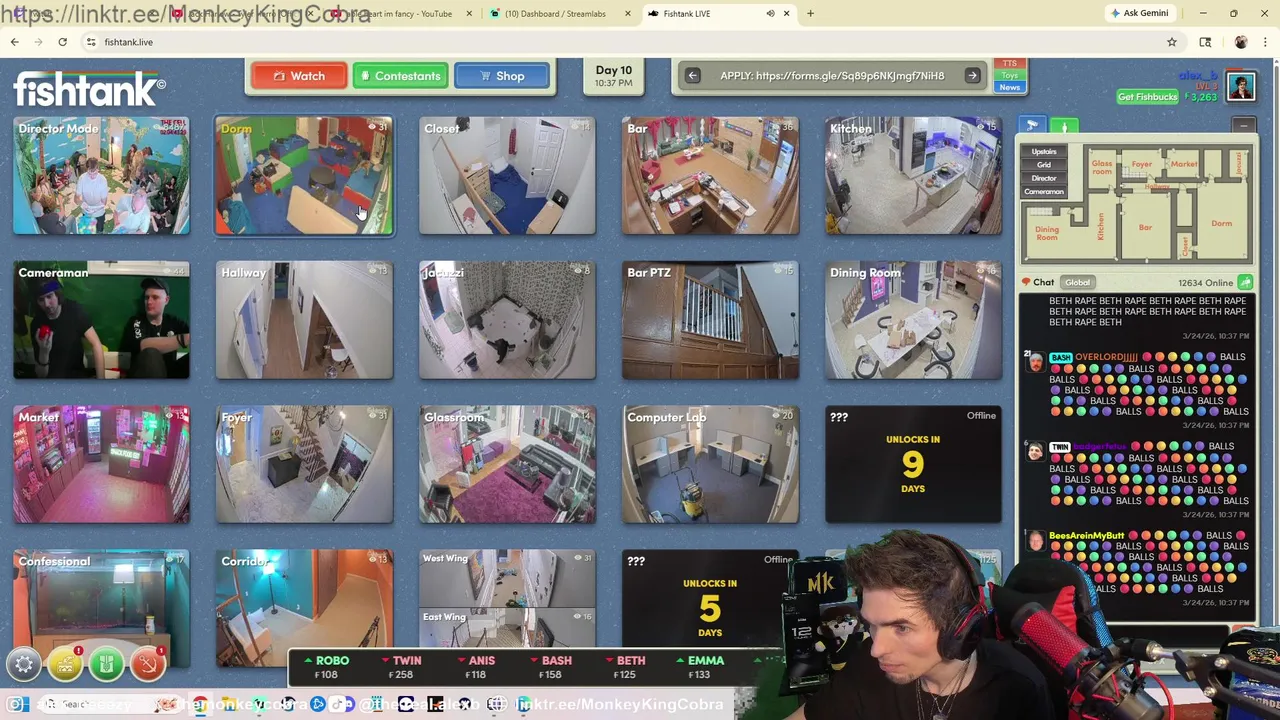Click the green icon beside 12634 Online
This screenshot has width=1280, height=720.
[x=1245, y=283]
